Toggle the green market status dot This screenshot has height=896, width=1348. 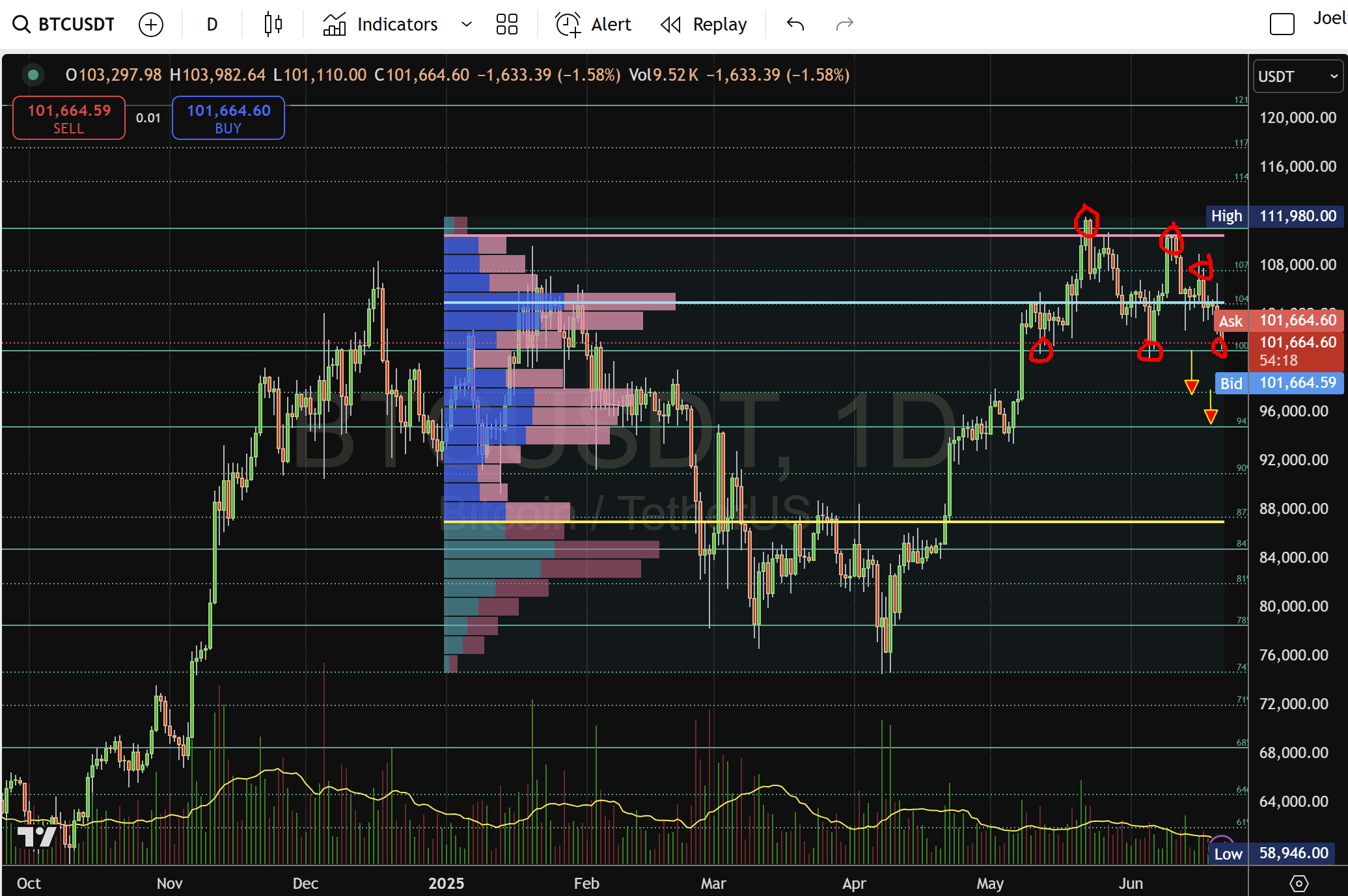point(33,75)
